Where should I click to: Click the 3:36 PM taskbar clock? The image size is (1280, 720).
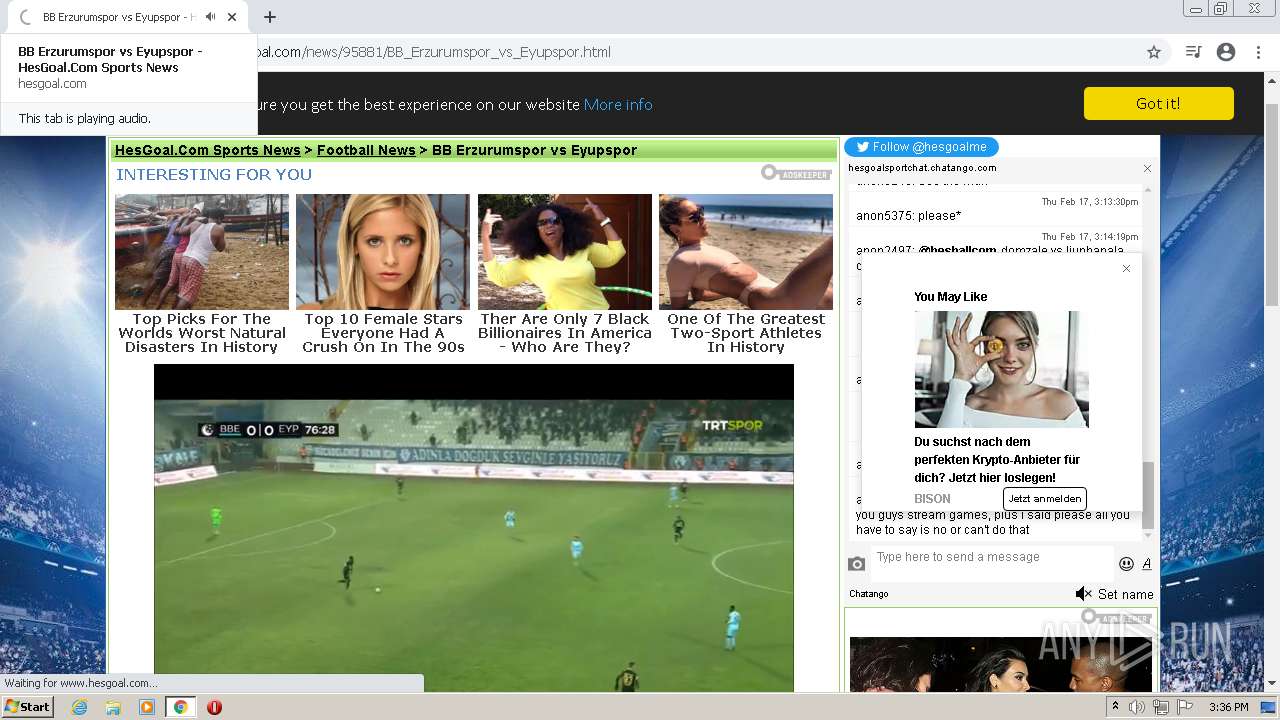click(x=1228, y=707)
